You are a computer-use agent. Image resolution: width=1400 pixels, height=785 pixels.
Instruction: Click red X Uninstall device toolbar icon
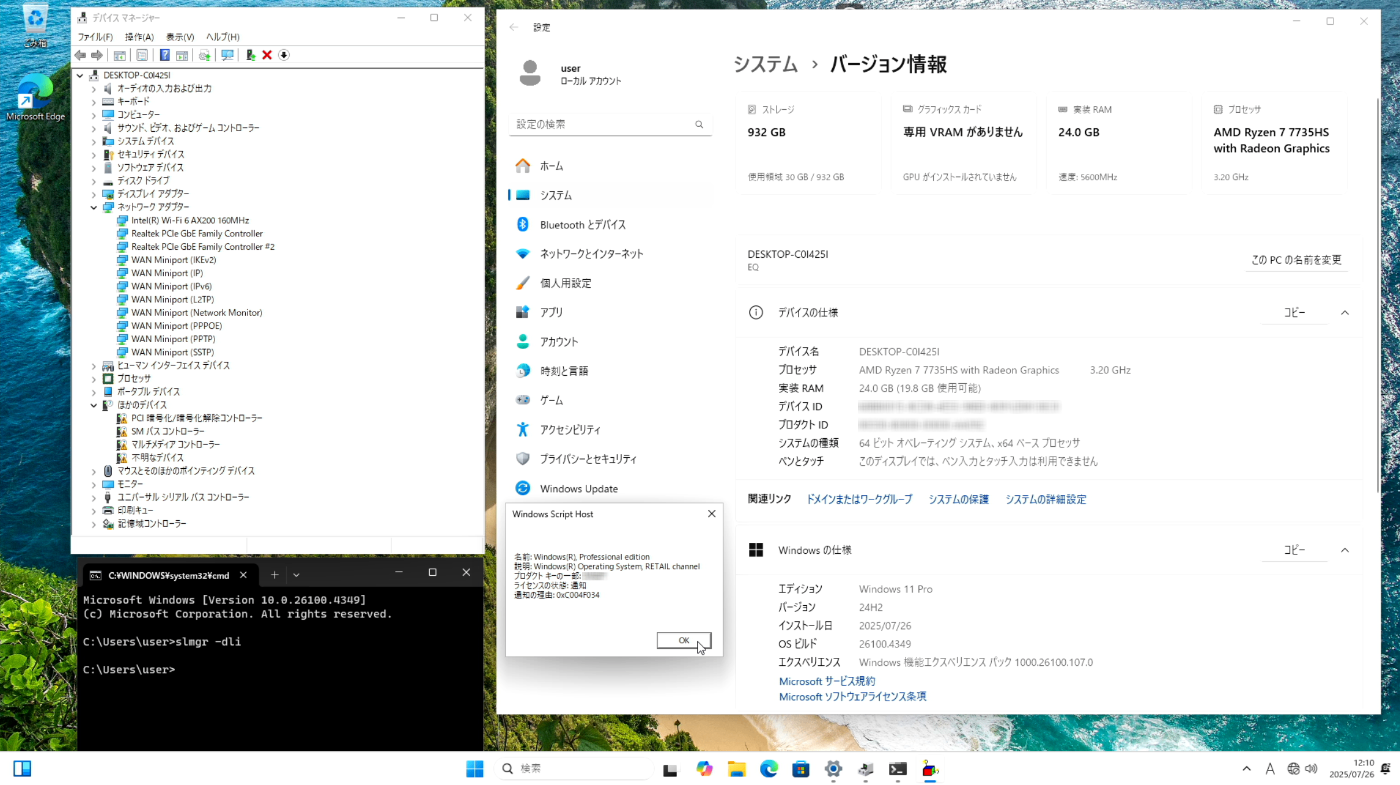[267, 55]
